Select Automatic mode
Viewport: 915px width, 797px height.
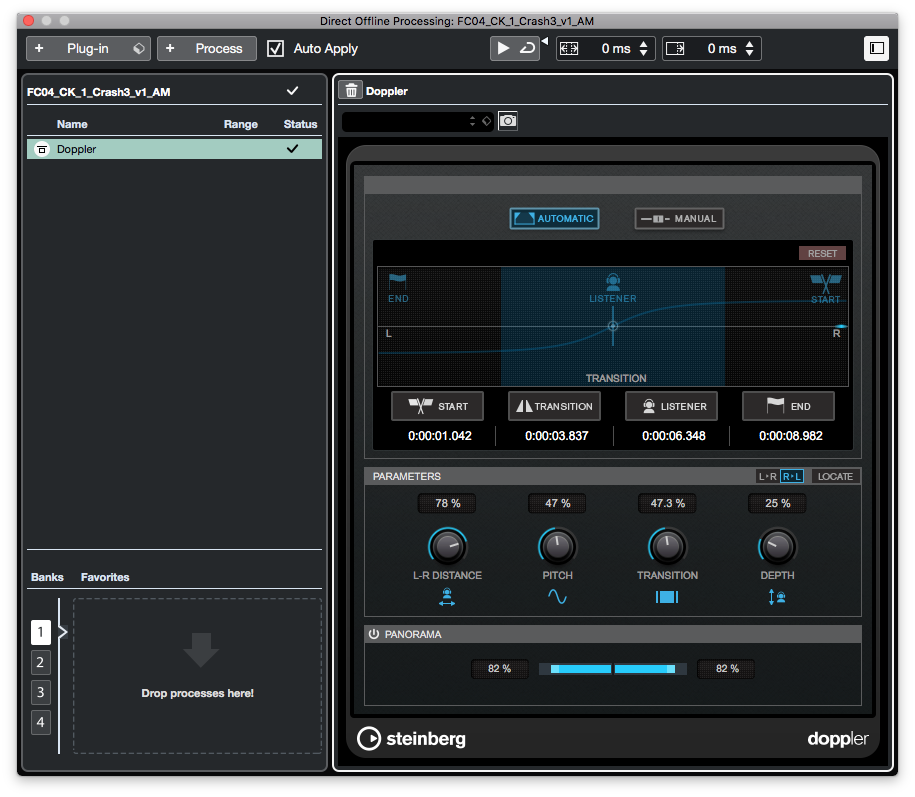coord(554,218)
